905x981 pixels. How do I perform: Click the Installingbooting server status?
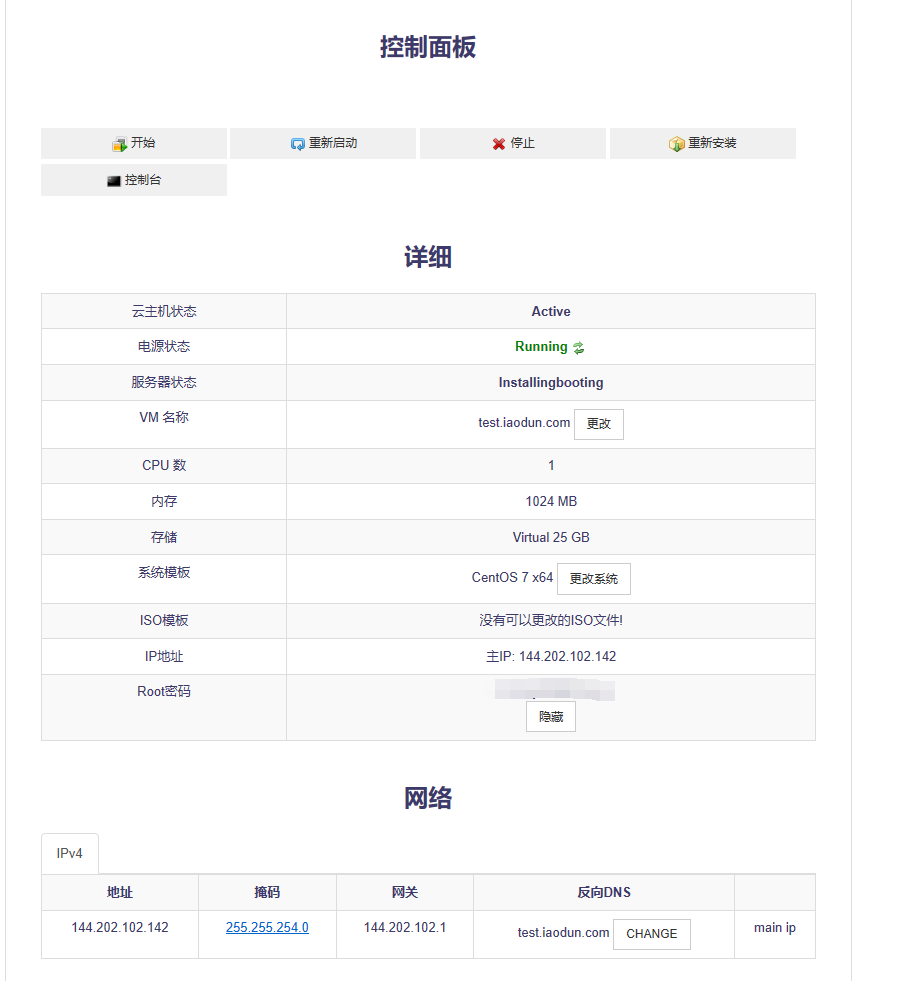pyautogui.click(x=550, y=383)
